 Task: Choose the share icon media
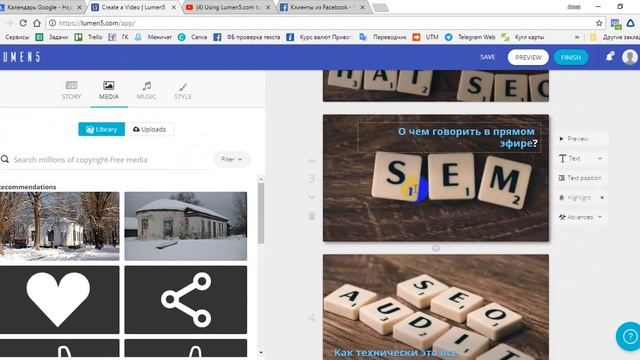pos(186,300)
